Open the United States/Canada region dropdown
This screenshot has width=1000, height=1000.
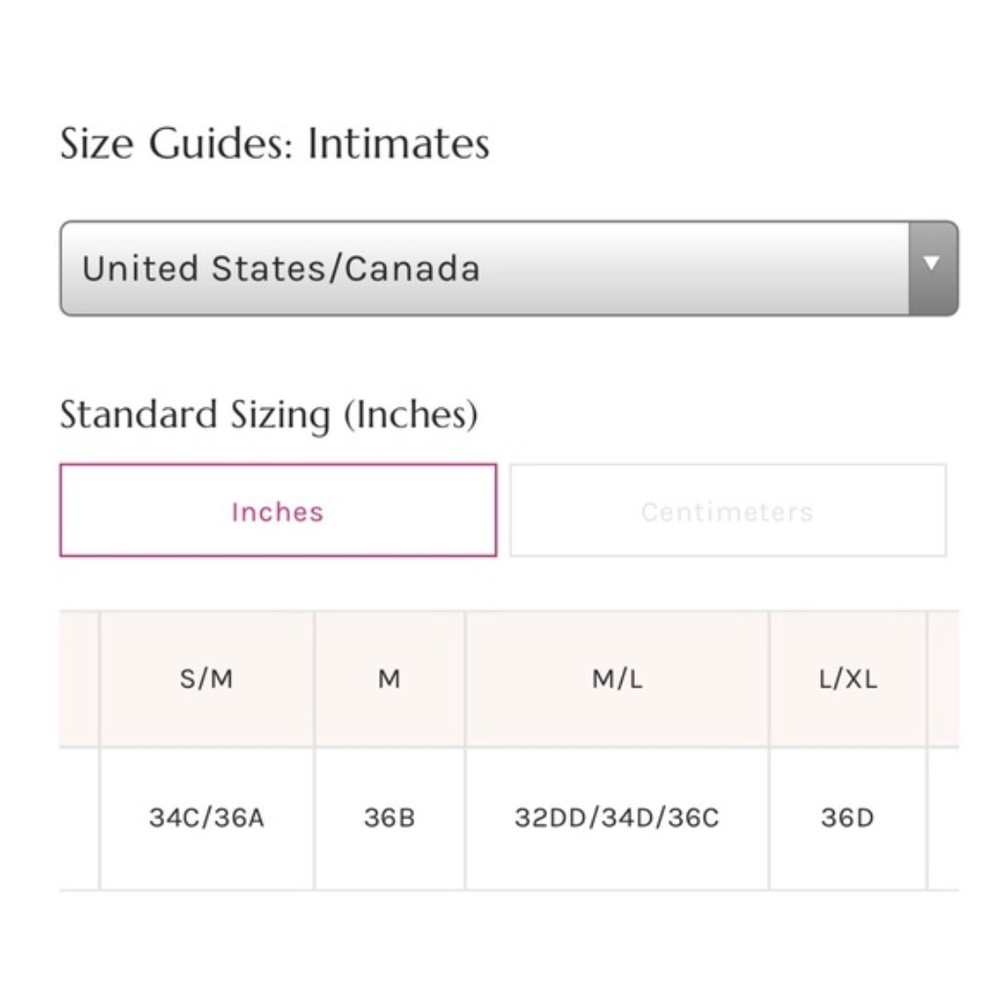(x=485, y=268)
